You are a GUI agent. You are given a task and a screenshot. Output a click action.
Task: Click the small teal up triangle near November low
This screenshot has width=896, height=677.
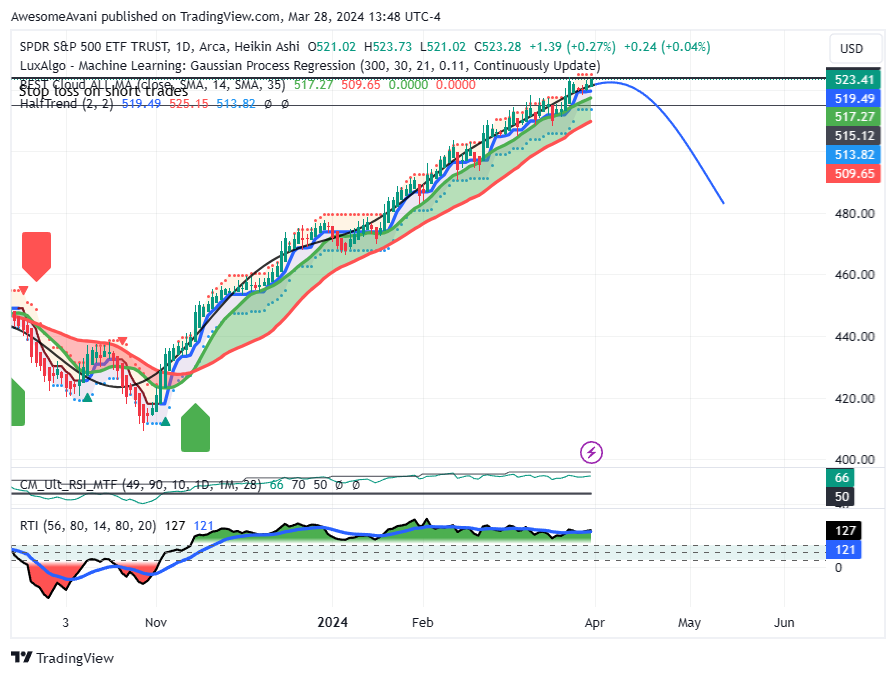pyautogui.click(x=165, y=422)
